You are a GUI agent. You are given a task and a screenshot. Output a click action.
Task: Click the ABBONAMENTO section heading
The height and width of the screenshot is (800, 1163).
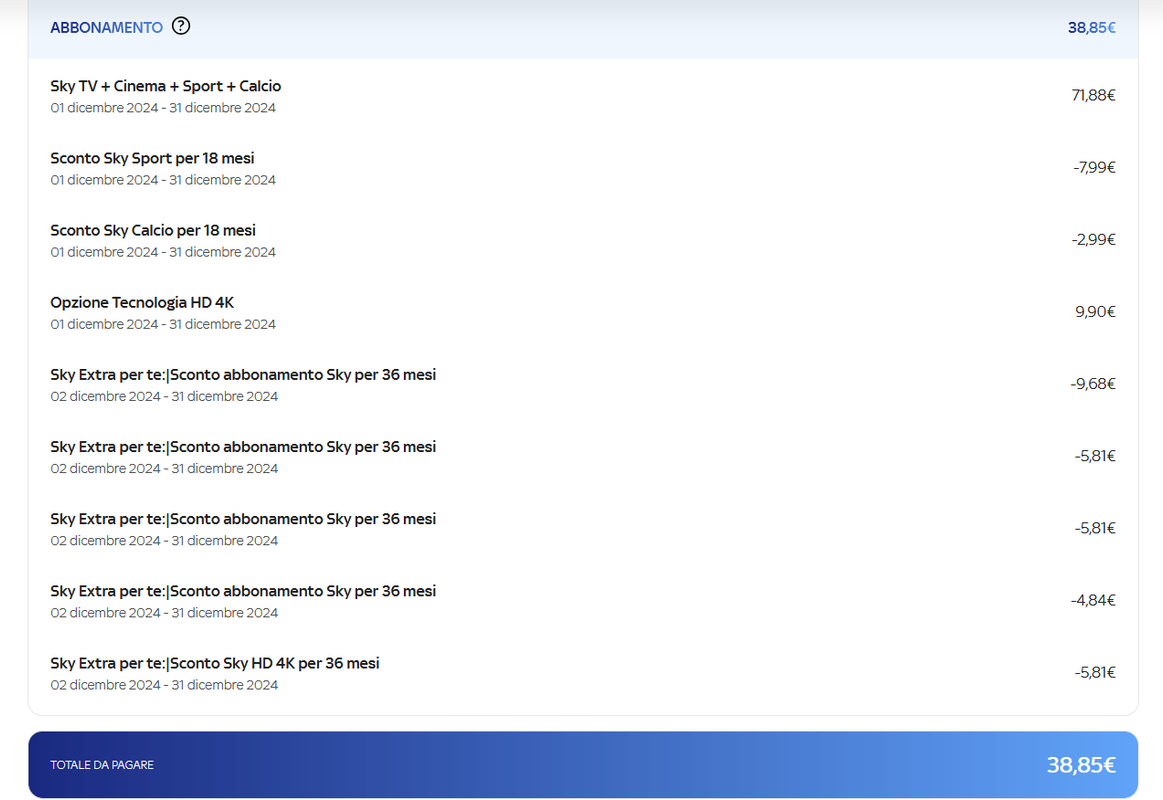(x=106, y=27)
